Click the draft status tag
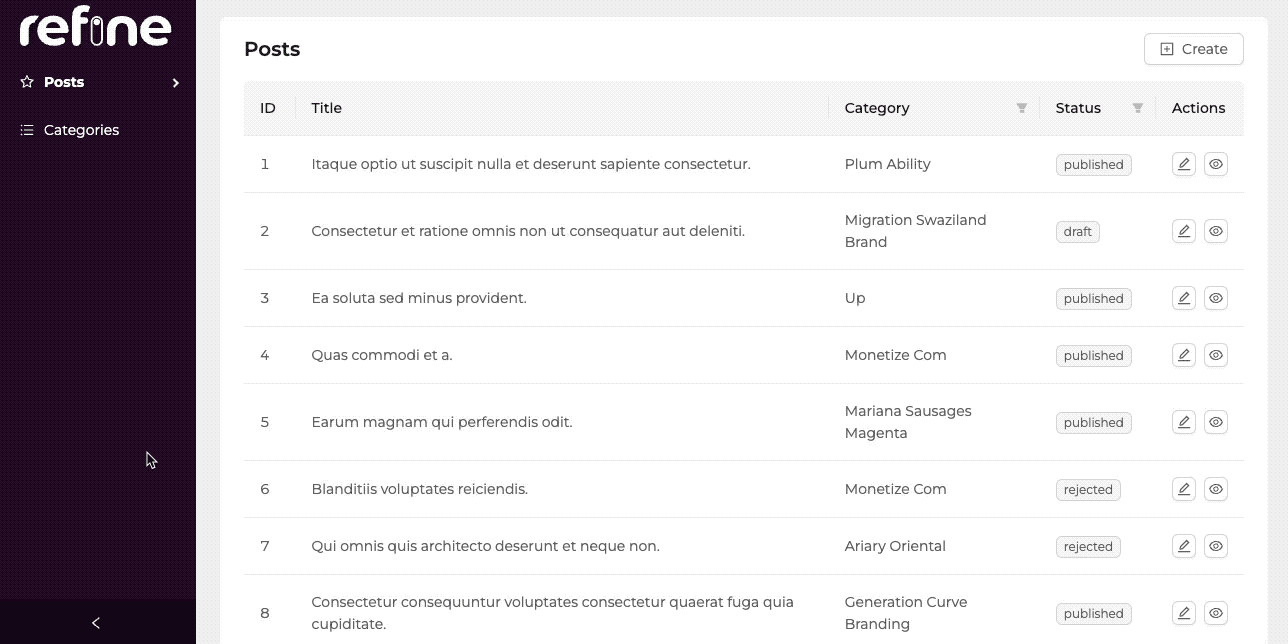 [1077, 232]
